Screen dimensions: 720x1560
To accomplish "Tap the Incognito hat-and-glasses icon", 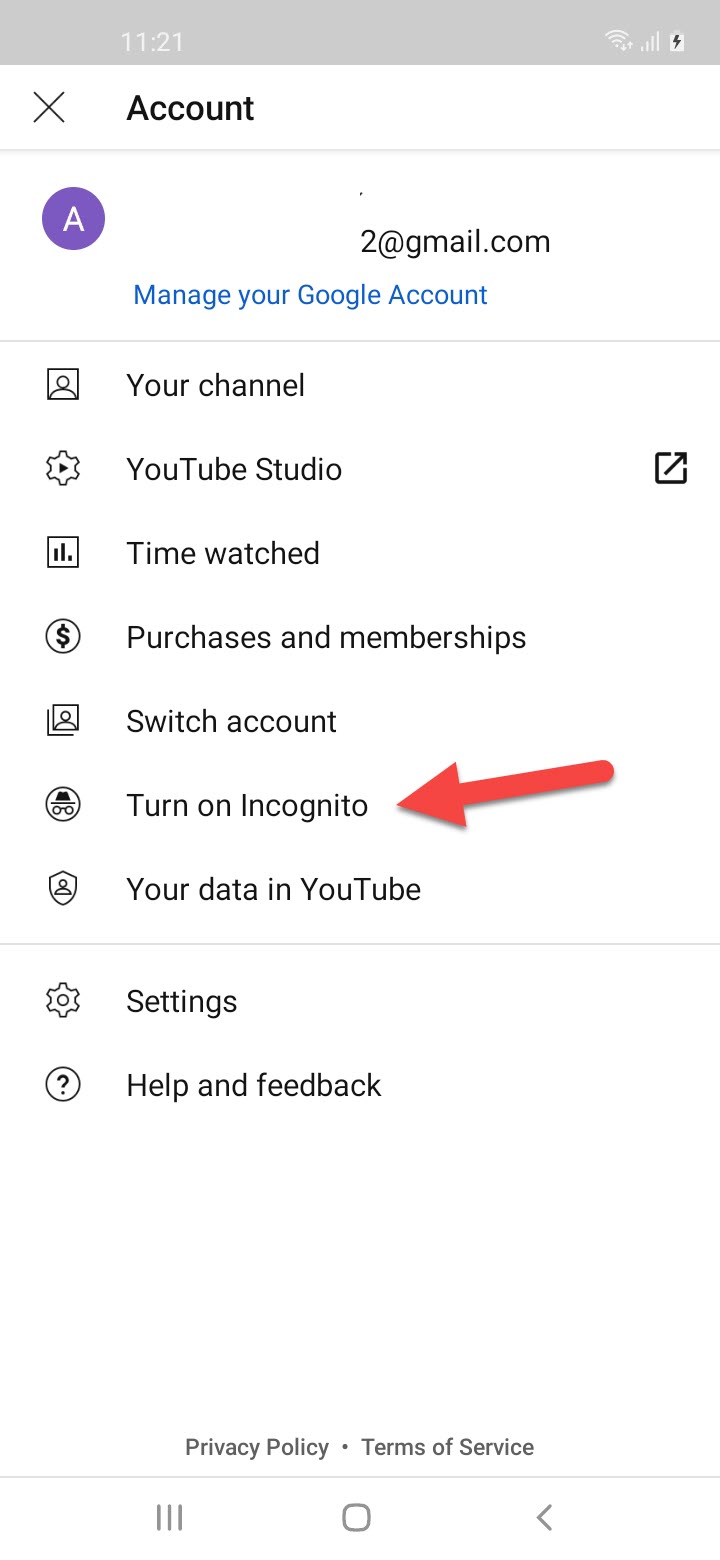I will (63, 805).
